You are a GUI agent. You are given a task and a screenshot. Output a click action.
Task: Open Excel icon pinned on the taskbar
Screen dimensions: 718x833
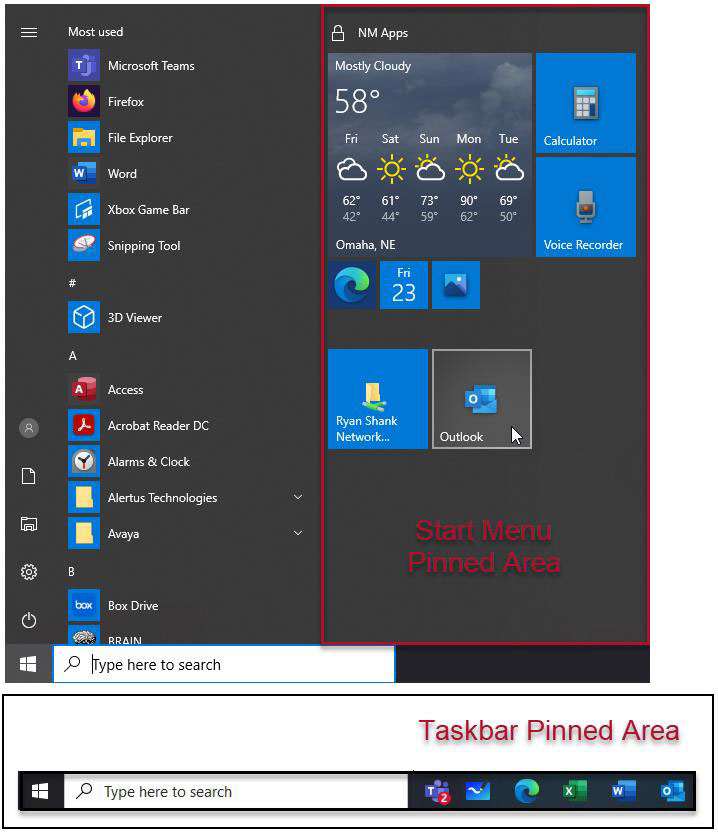[575, 792]
